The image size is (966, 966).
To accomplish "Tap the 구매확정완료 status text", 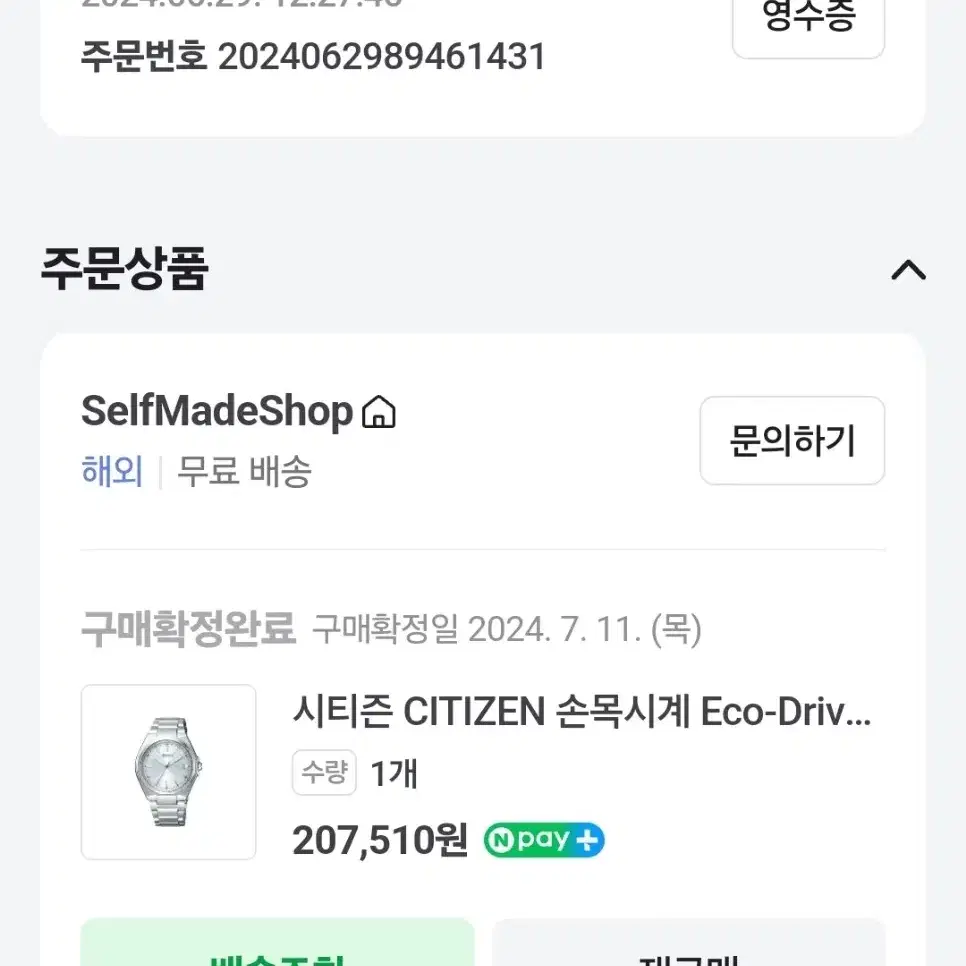I will click(x=189, y=629).
